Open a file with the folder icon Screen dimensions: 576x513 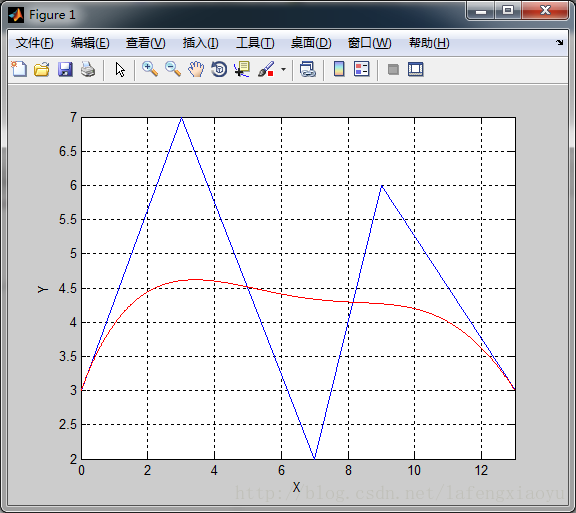click(42, 69)
